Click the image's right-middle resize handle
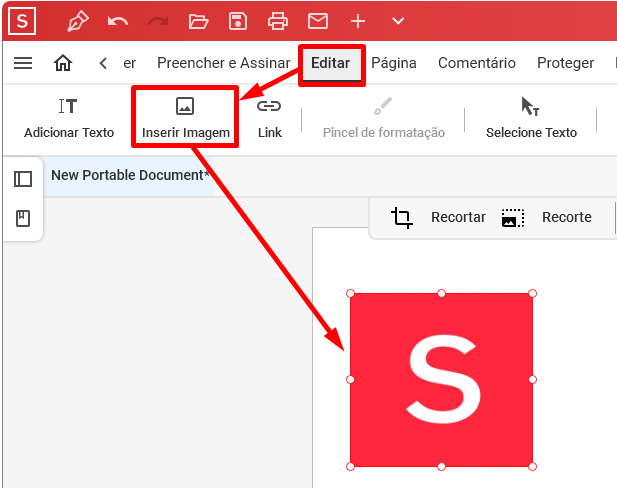 coord(532,379)
